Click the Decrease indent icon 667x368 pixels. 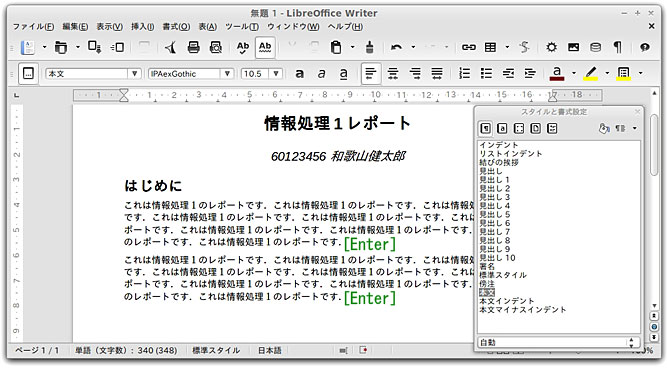coord(508,74)
